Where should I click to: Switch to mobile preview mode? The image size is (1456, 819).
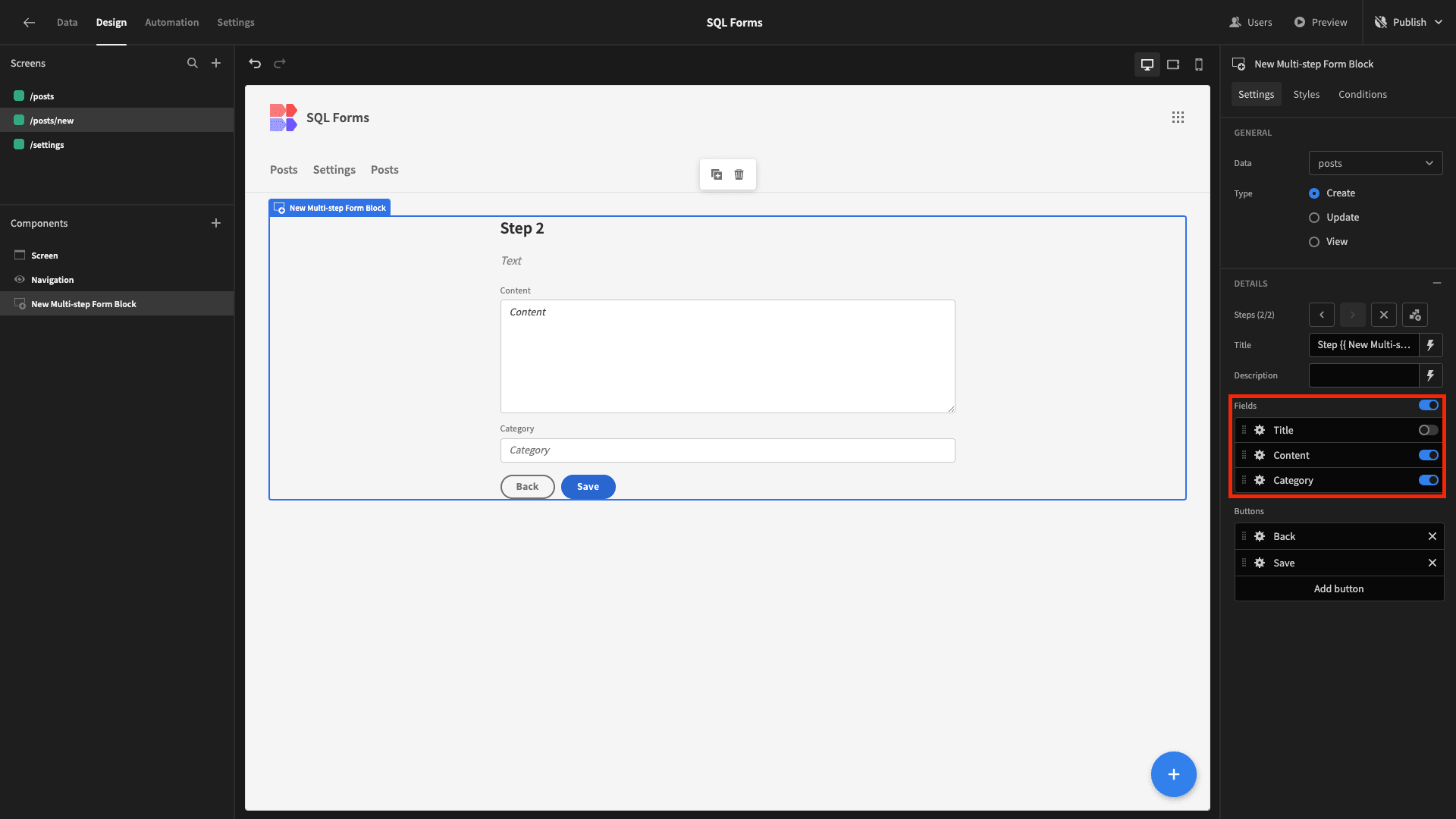[x=1199, y=64]
